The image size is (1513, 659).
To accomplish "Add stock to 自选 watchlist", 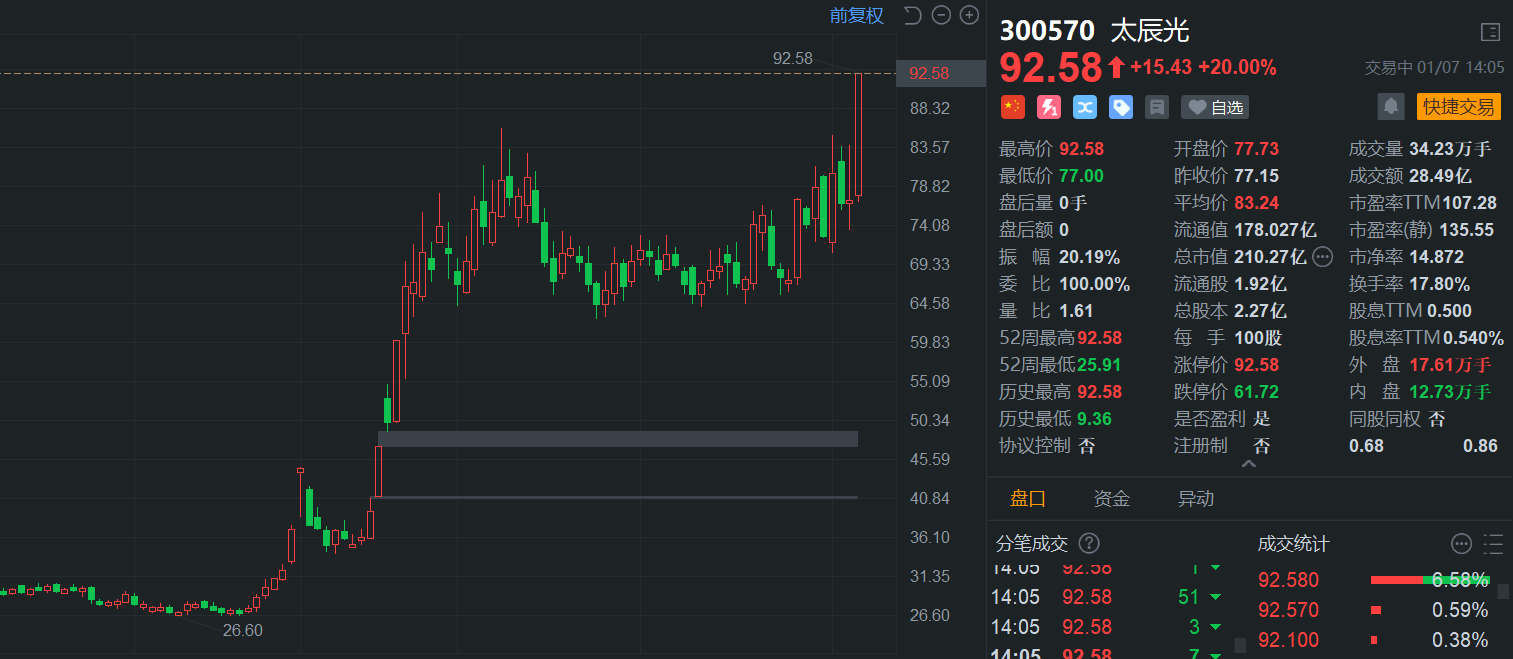I will [x=1215, y=107].
